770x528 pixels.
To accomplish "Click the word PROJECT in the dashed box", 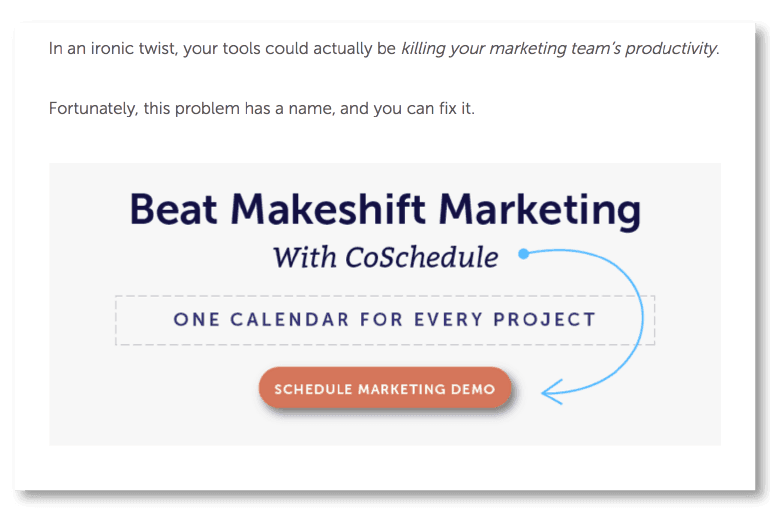I will [545, 320].
